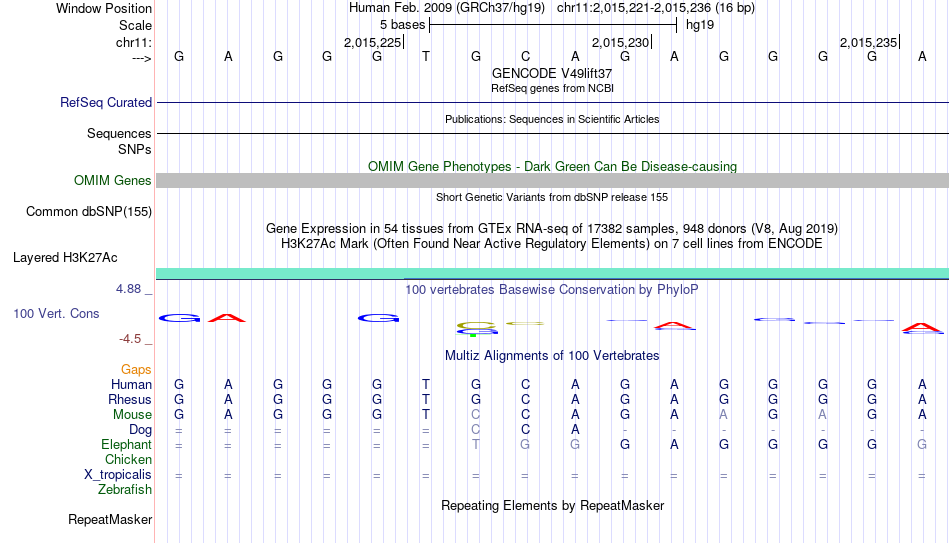Screen dimensions: 950x543
Task: Click the Window Position label
Action: tap(104, 8)
